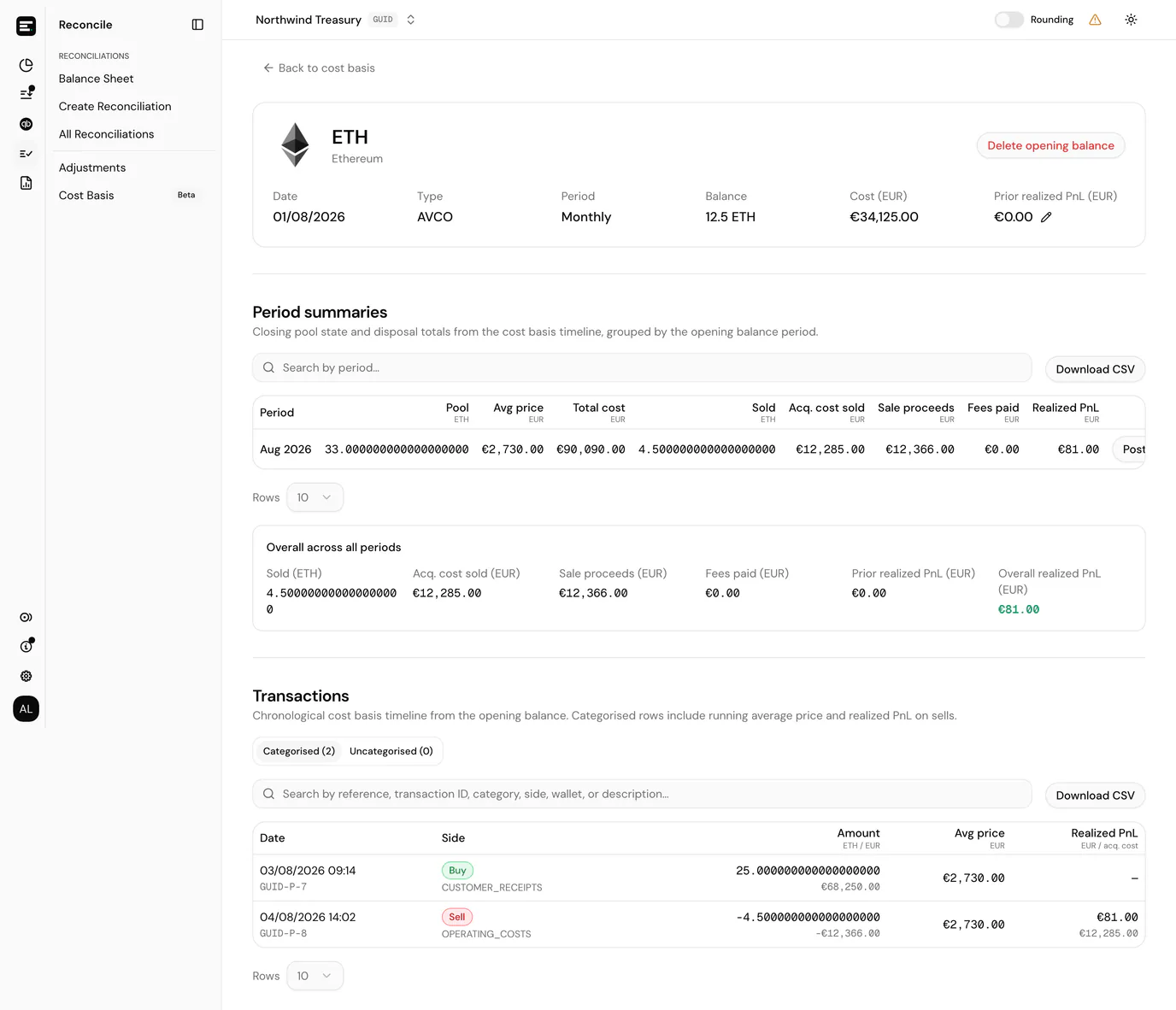Open Adjustments in sidebar
This screenshot has height=1010, width=1176.
(x=92, y=167)
